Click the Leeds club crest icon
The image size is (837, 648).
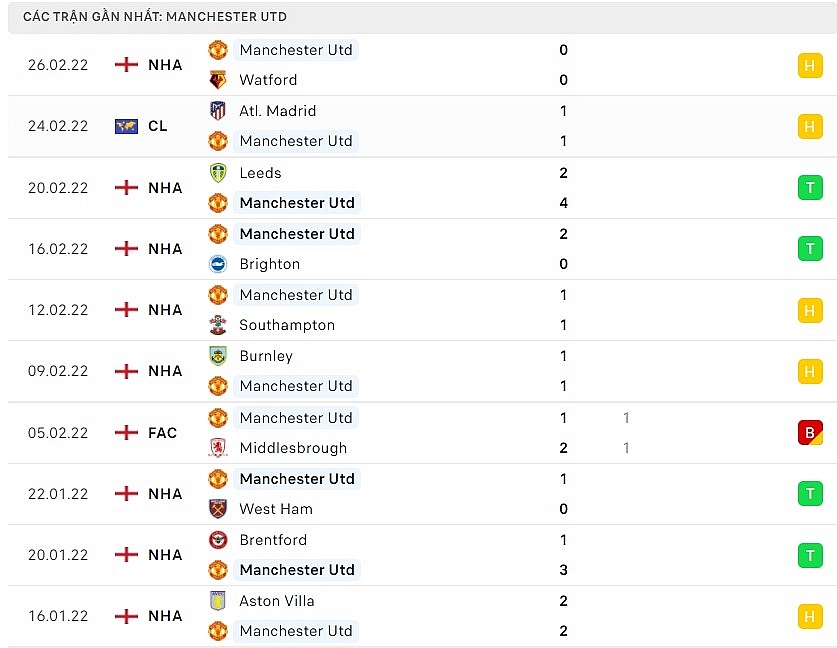(x=218, y=173)
